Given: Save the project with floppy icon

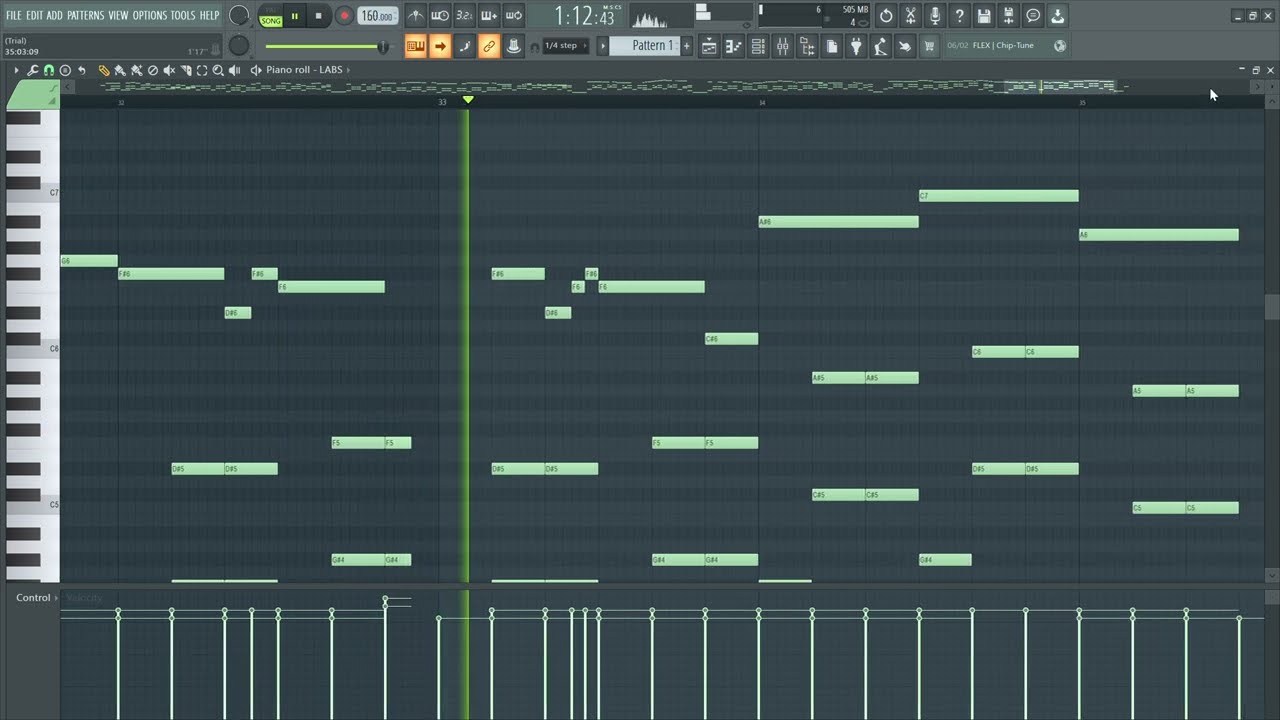Looking at the screenshot, I should (984, 16).
